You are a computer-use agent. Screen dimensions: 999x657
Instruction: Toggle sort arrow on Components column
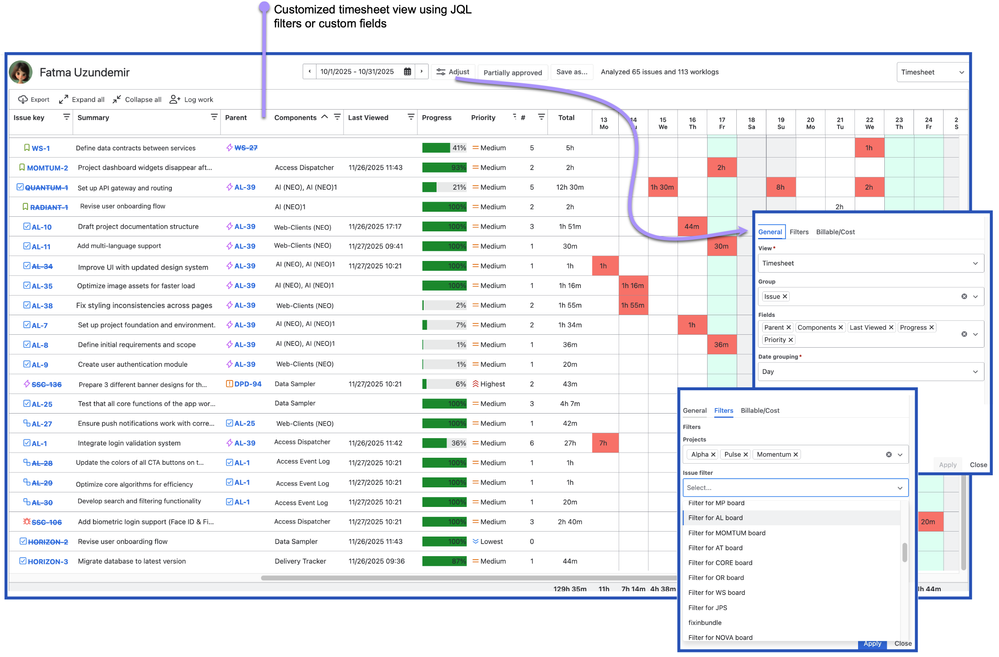(324, 117)
